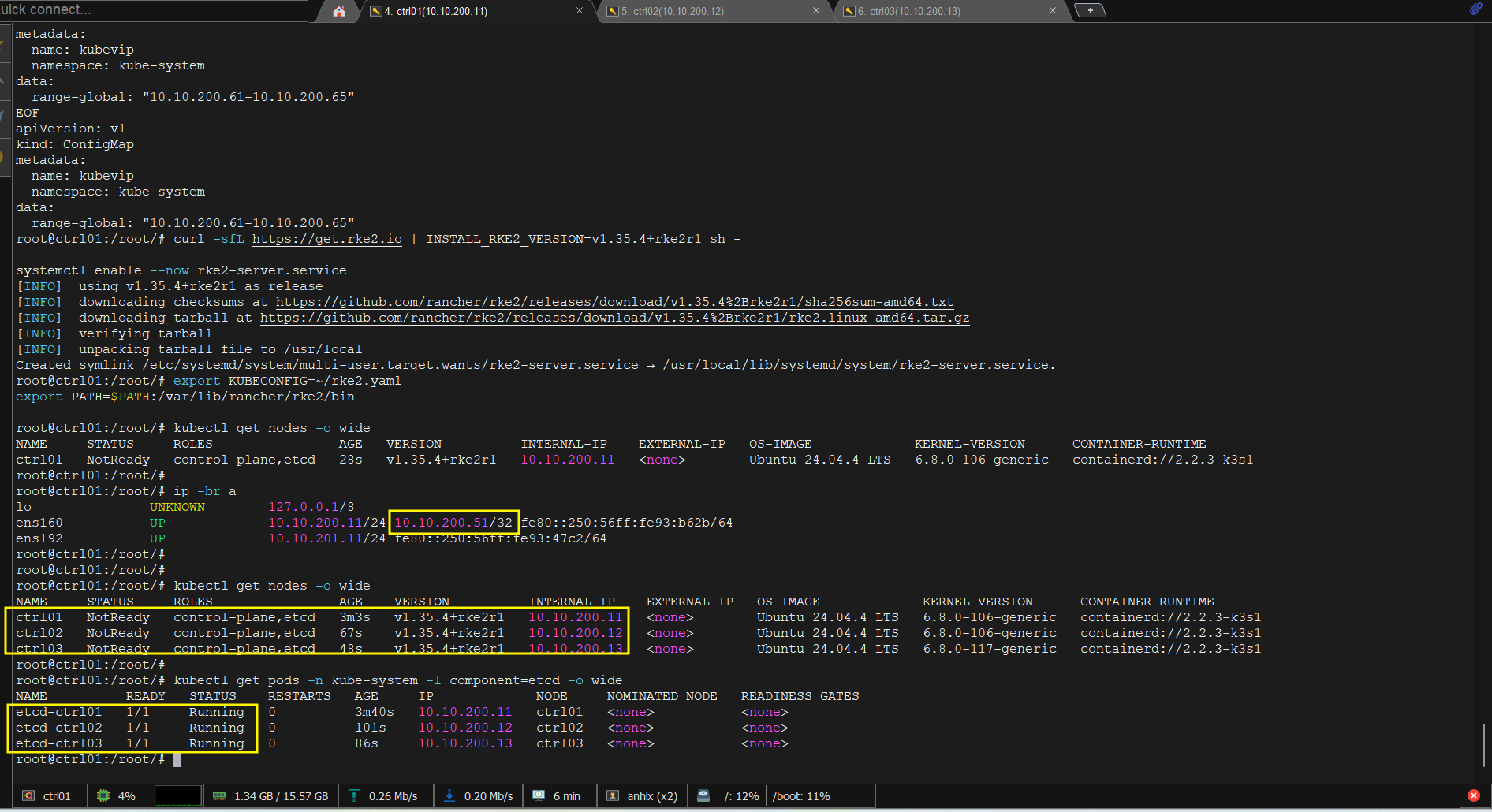Image resolution: width=1492 pixels, height=812 pixels.
Task: Click the '[INFO] verifying tarball' line
Action: click(114, 333)
